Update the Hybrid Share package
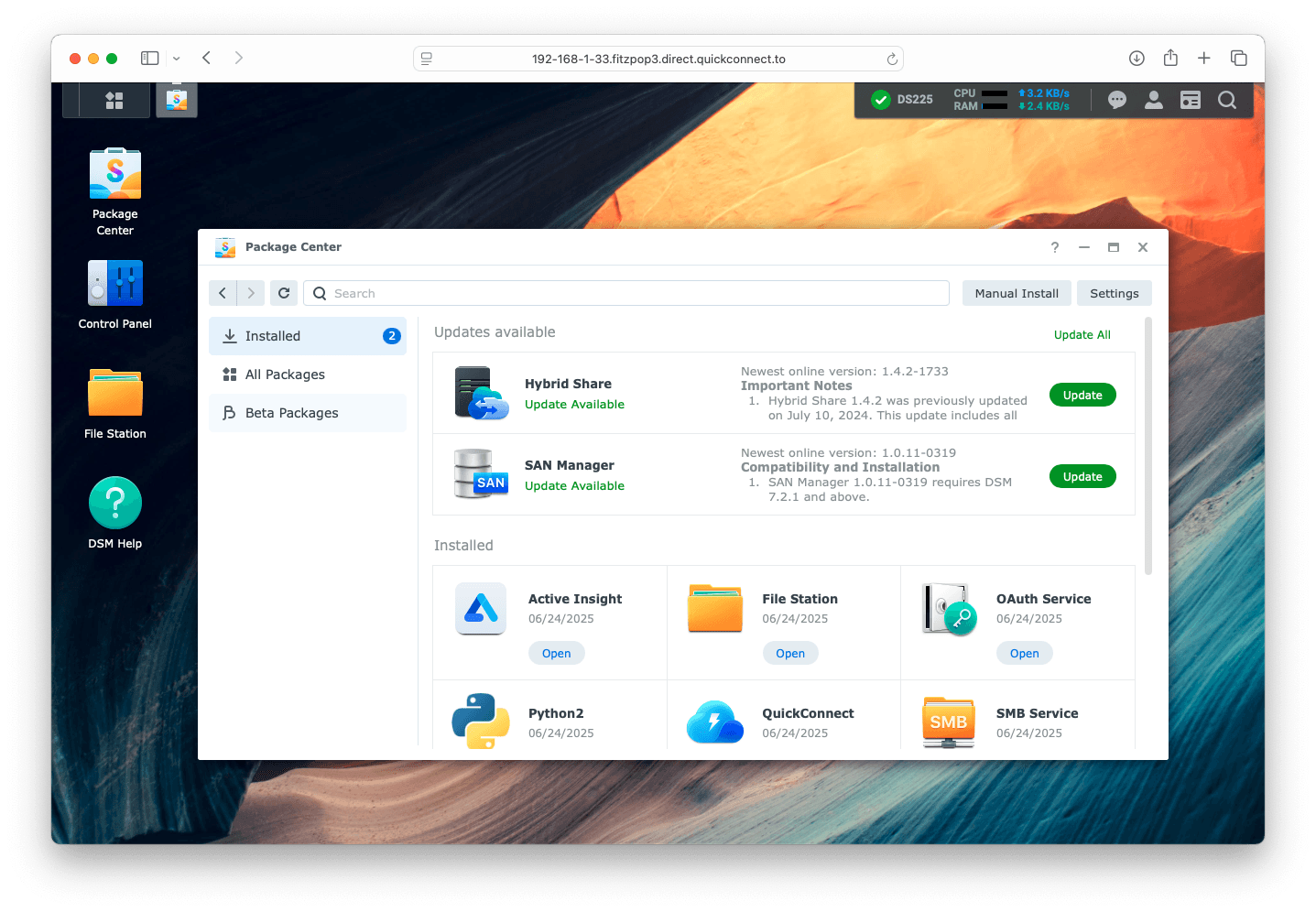Screen dimensions: 1316x912 pos(1082,396)
